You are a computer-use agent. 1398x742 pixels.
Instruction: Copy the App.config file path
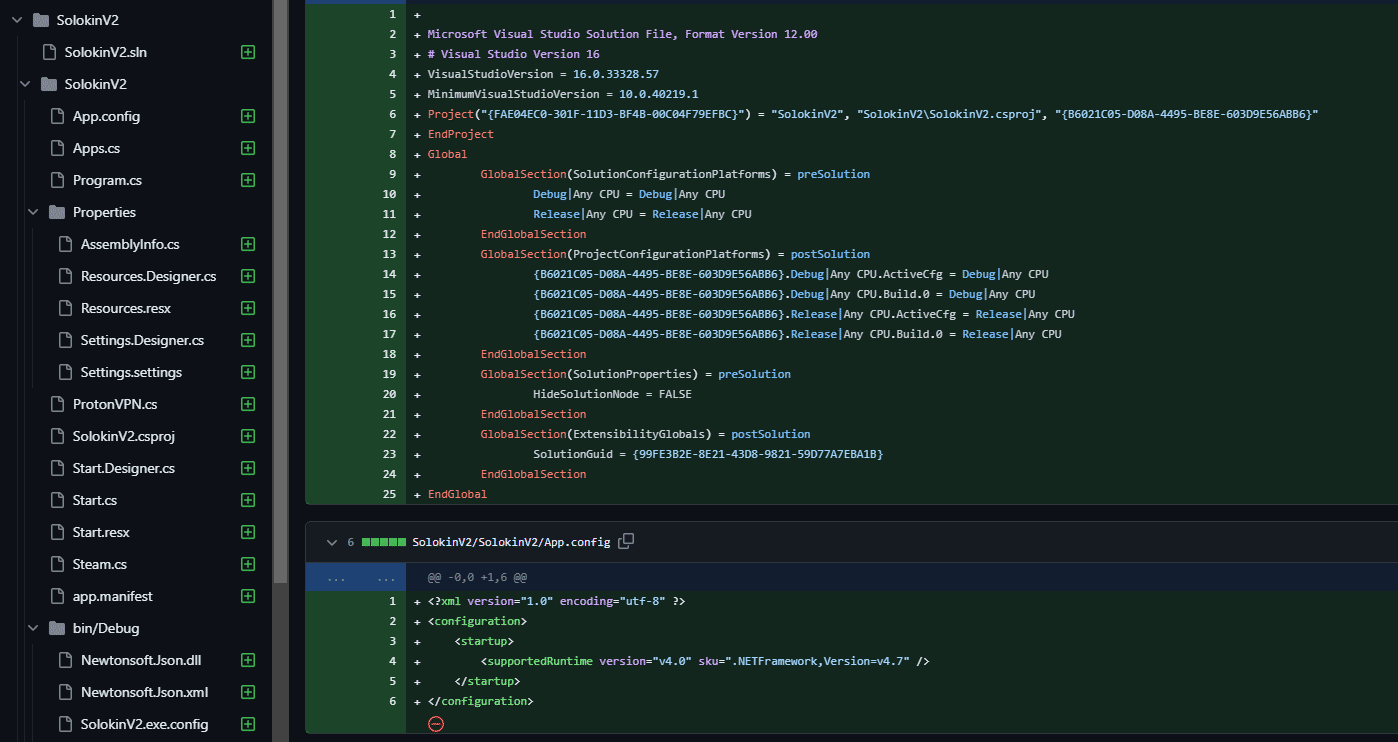click(626, 542)
